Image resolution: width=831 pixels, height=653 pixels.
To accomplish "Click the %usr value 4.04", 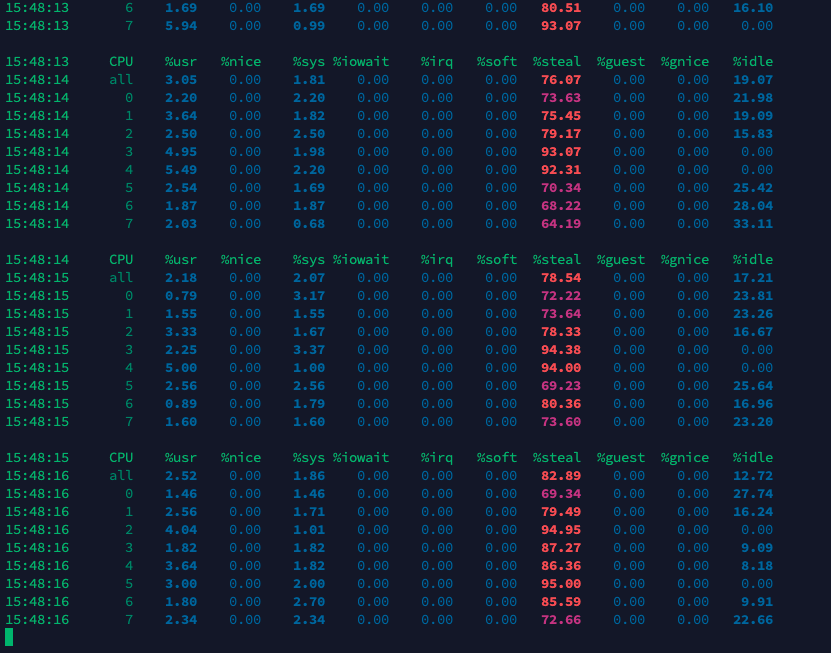I will pyautogui.click(x=181, y=531).
